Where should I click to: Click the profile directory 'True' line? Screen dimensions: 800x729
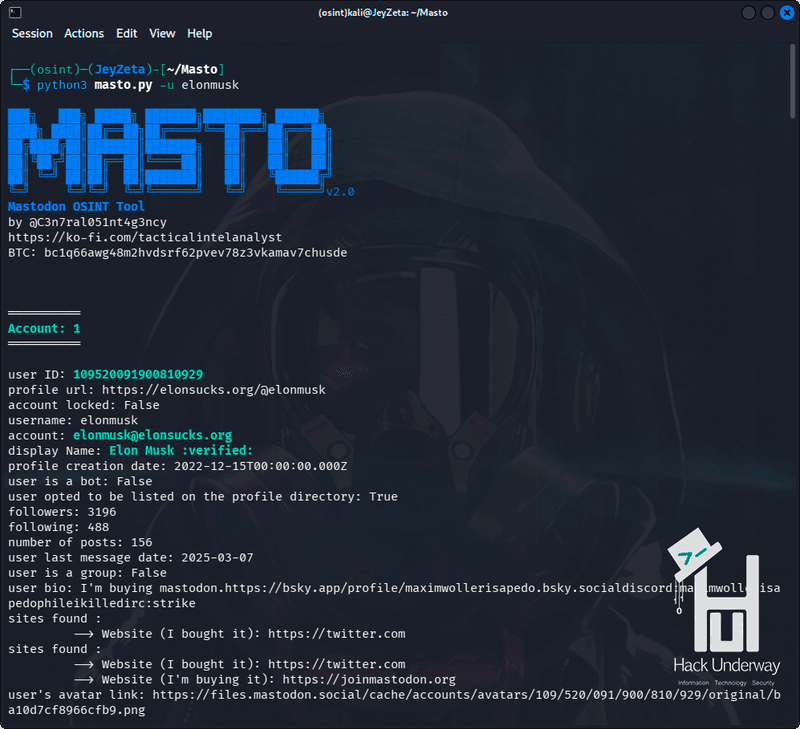pos(203,496)
